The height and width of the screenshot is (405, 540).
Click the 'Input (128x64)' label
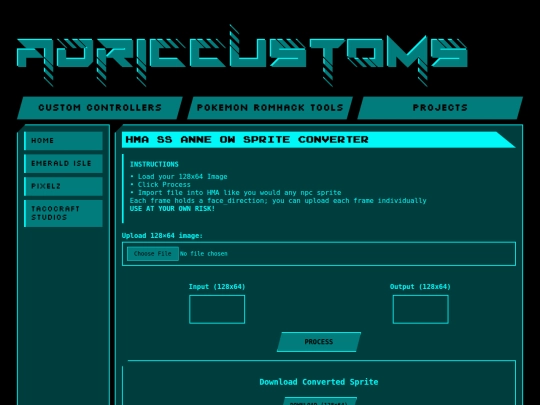pos(217,287)
